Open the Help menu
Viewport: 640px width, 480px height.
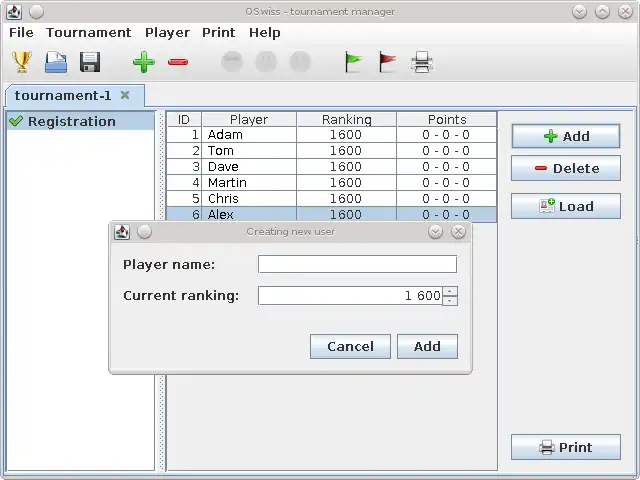coord(264,33)
